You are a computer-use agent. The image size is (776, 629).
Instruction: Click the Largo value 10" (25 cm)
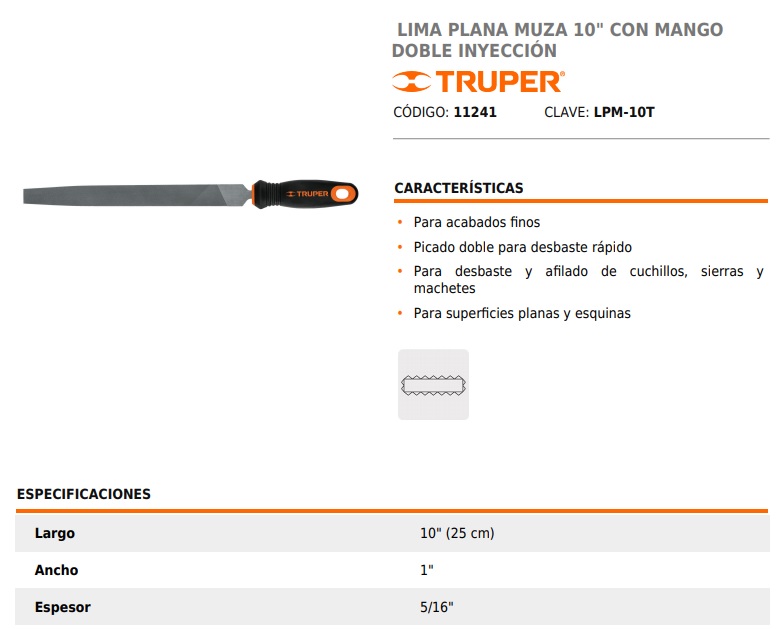click(x=457, y=533)
